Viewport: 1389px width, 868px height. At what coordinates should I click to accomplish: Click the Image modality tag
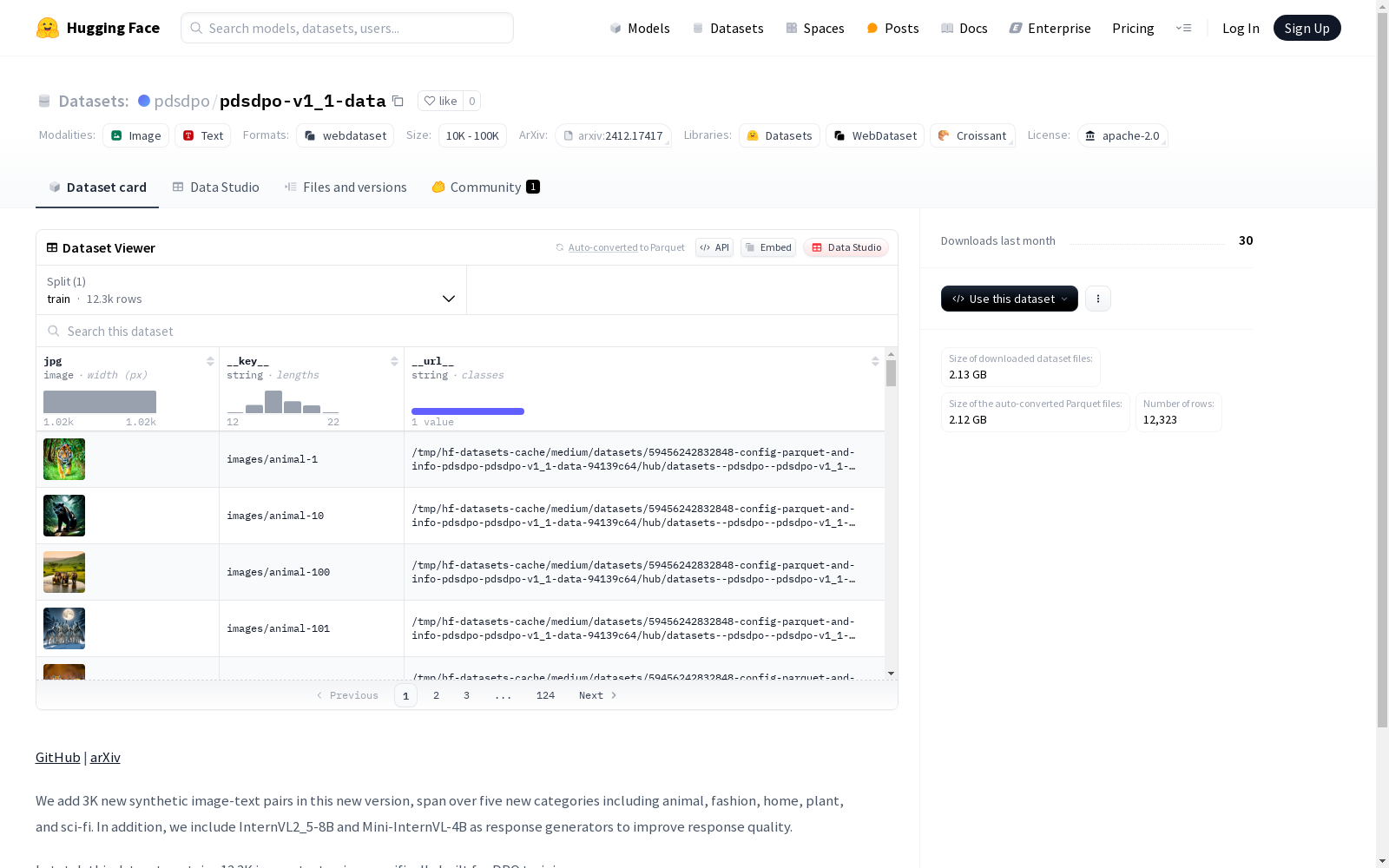tap(135, 135)
